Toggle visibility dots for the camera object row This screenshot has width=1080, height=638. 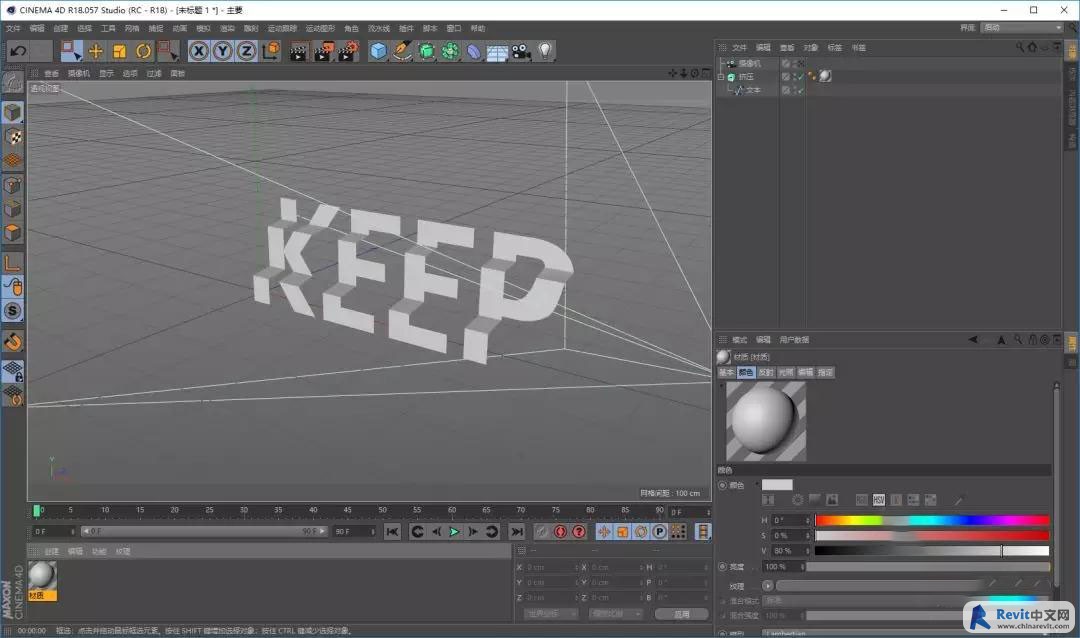pos(796,63)
